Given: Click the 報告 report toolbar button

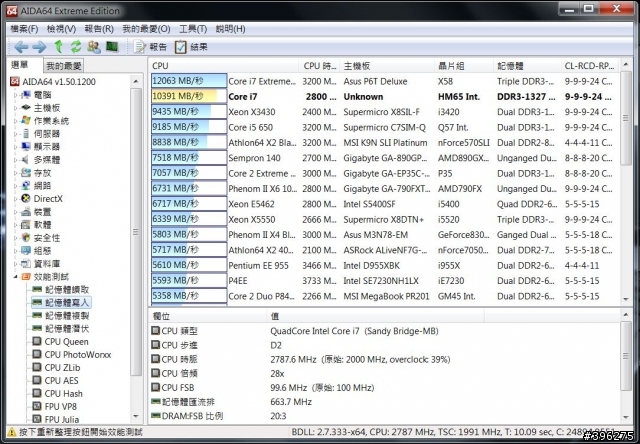Looking at the screenshot, I should click(x=150, y=47).
